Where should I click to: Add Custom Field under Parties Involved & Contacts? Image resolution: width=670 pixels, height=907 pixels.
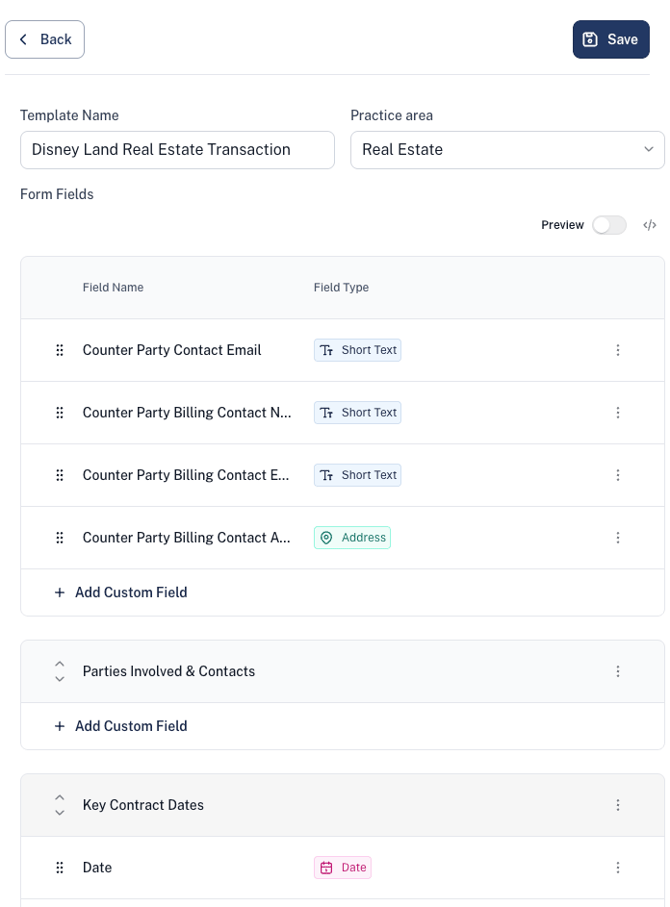(121, 726)
